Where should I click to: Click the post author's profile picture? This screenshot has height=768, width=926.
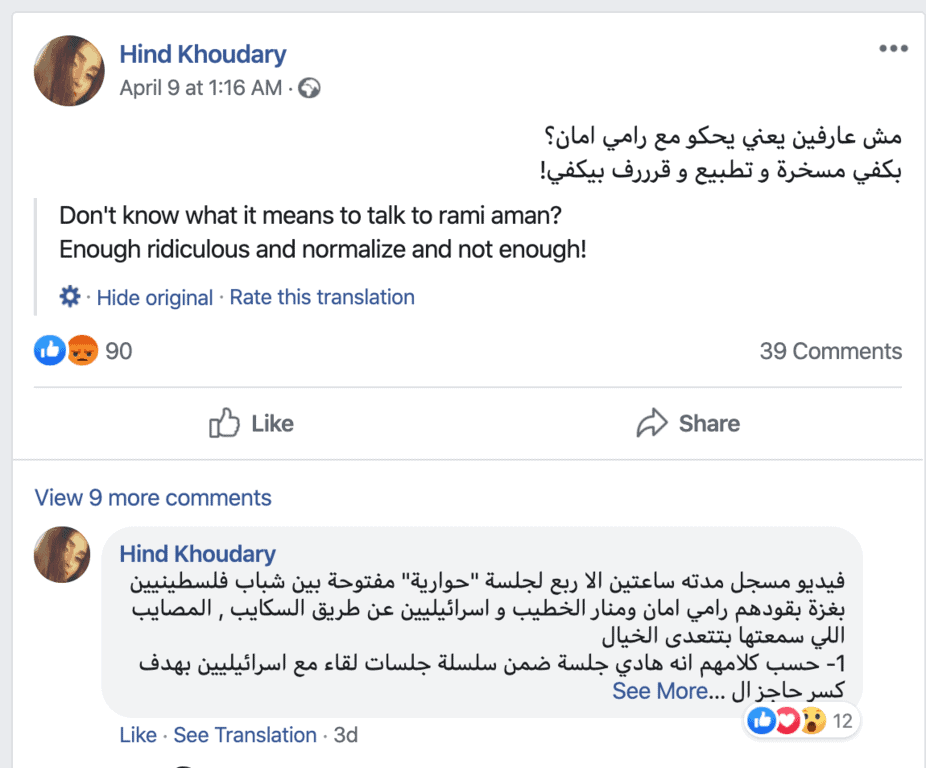tap(69, 71)
